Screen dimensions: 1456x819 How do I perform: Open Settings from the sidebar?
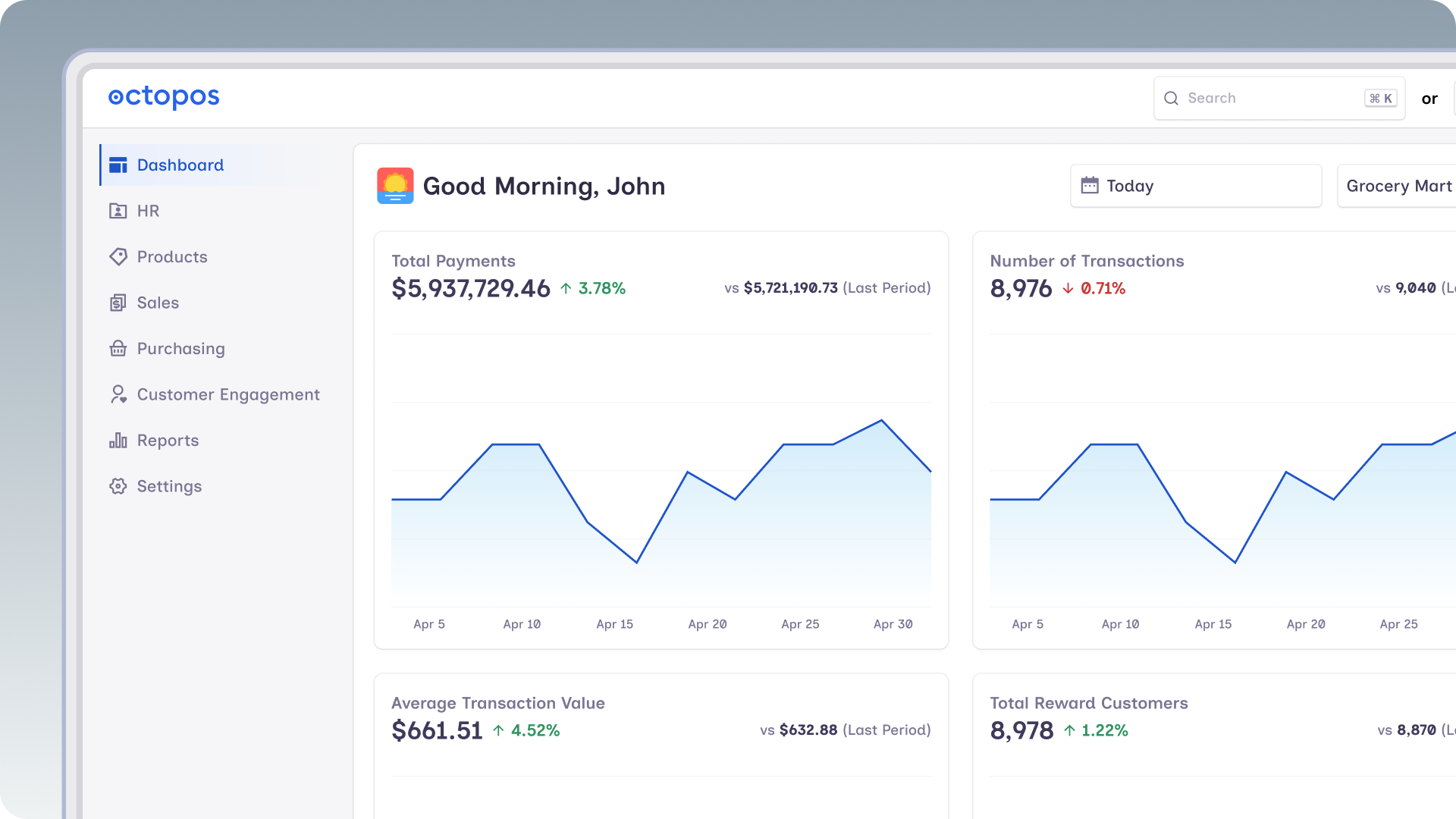pyautogui.click(x=211, y=486)
